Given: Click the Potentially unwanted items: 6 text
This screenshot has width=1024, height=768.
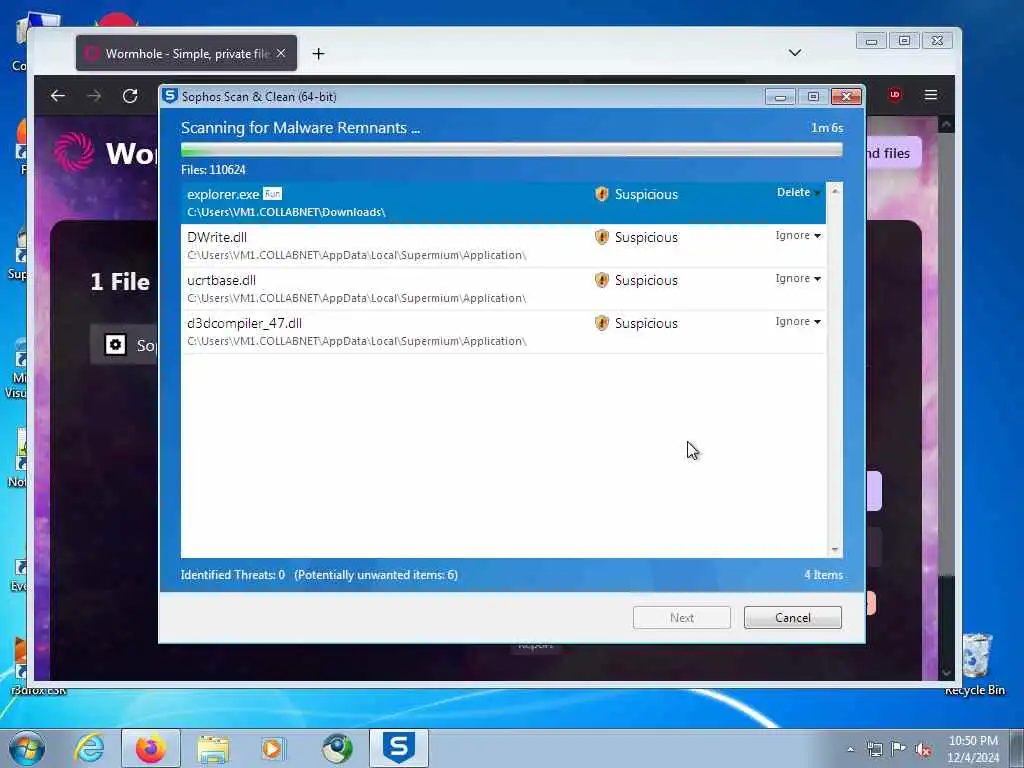Looking at the screenshot, I should [376, 575].
